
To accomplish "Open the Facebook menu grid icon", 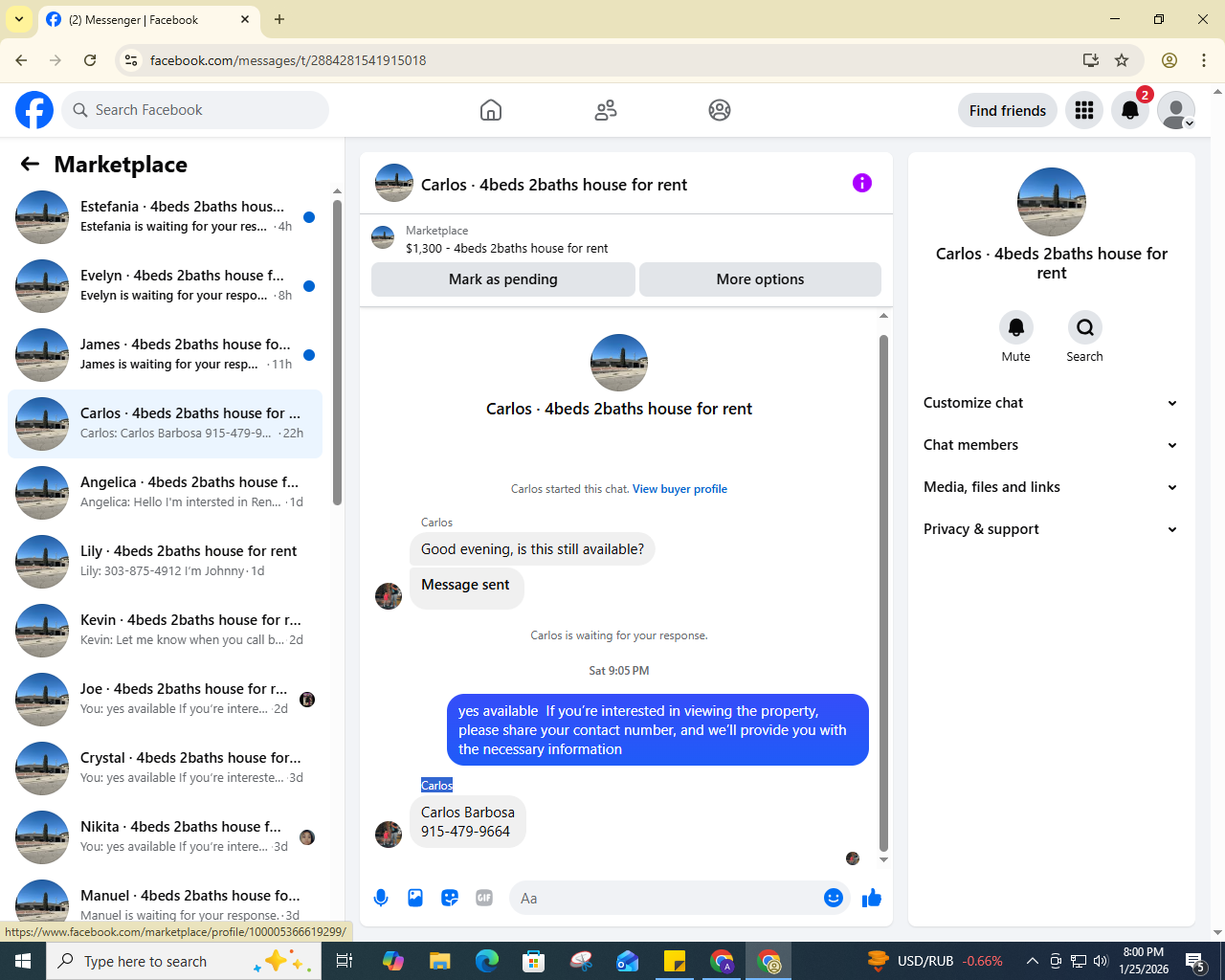I will [1084, 110].
